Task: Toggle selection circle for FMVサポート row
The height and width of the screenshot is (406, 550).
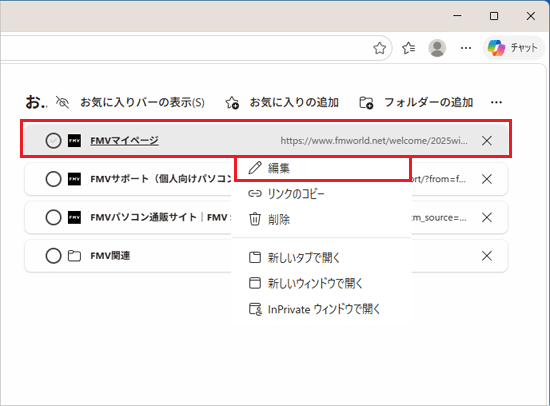Action: tap(53, 179)
